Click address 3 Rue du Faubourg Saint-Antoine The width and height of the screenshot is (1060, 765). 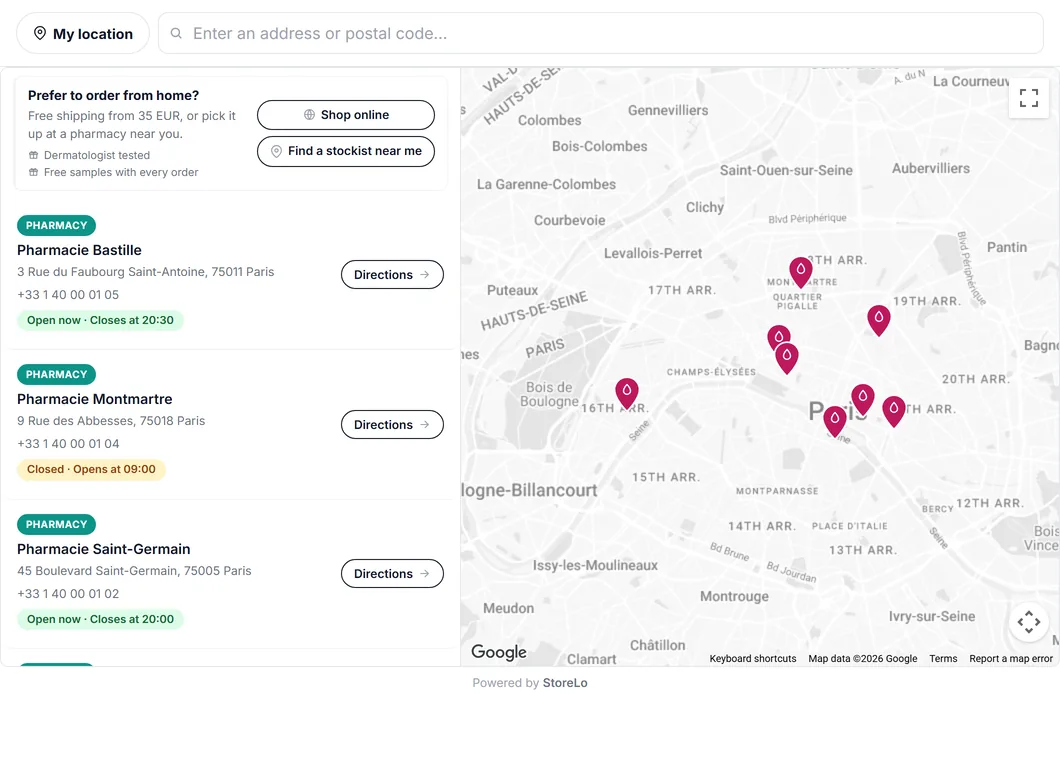(145, 272)
